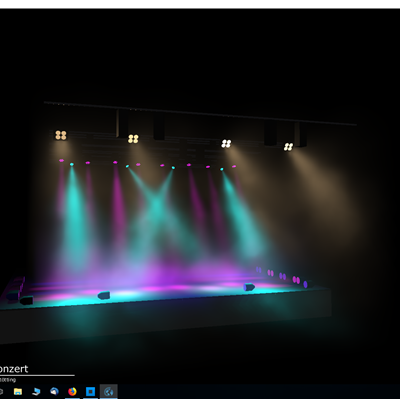Launch Firefox from the taskbar
The width and height of the screenshot is (400, 399).
click(x=72, y=391)
